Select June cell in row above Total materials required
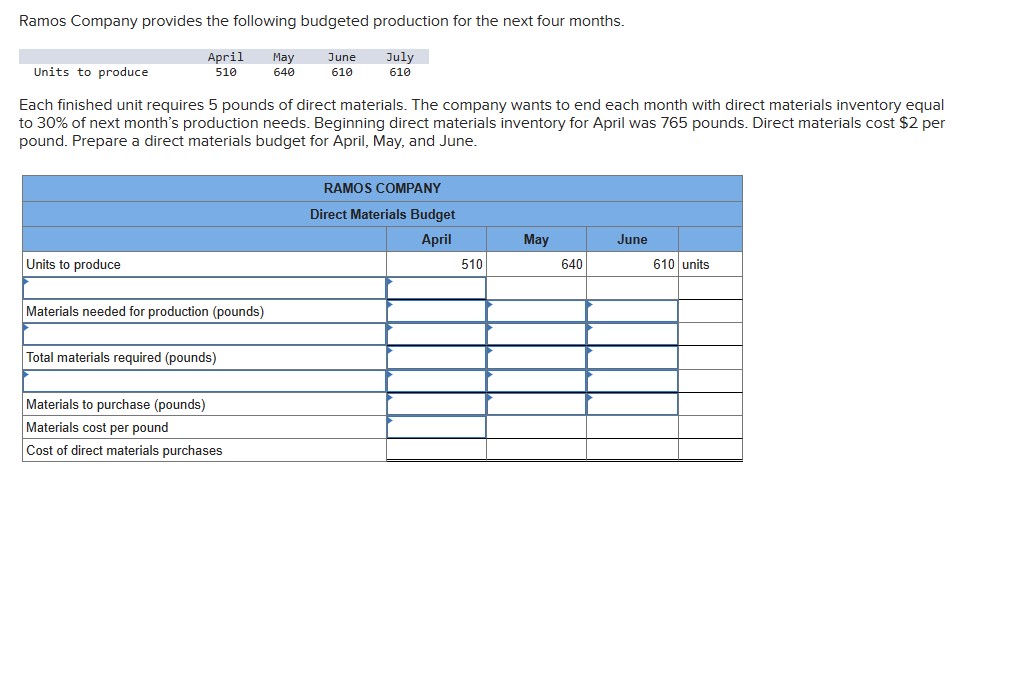1014x677 pixels. [632, 334]
